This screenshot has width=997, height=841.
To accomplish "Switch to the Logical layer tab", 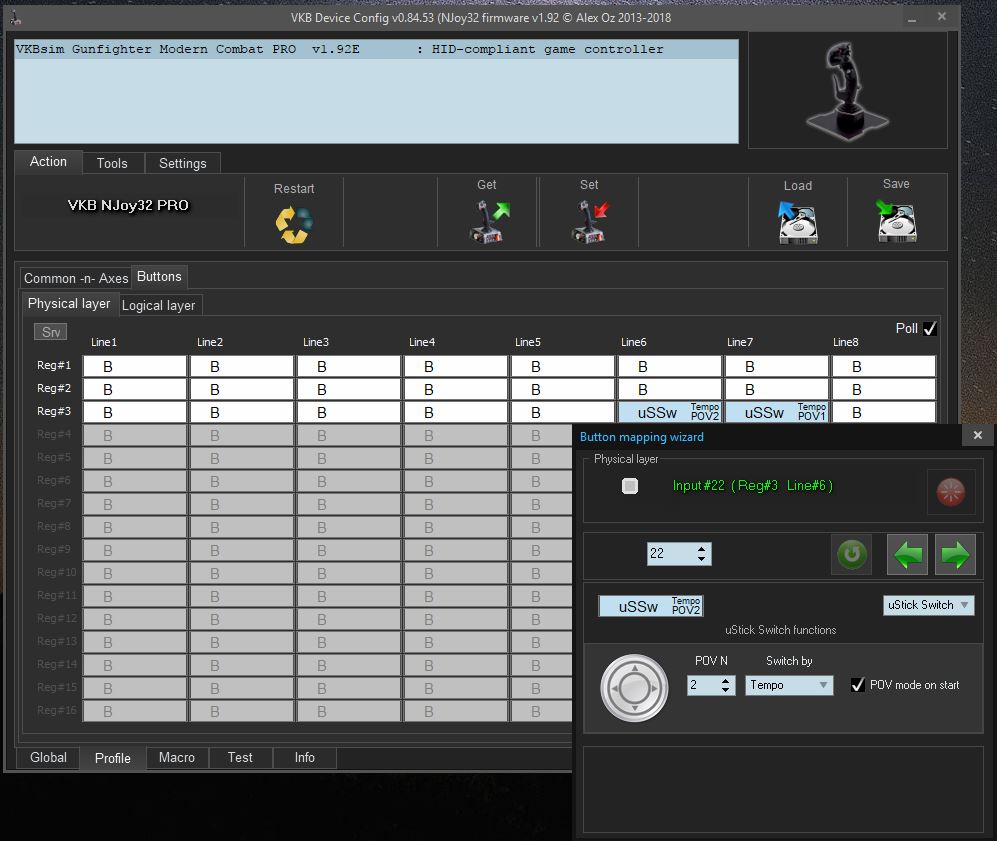I will [158, 306].
